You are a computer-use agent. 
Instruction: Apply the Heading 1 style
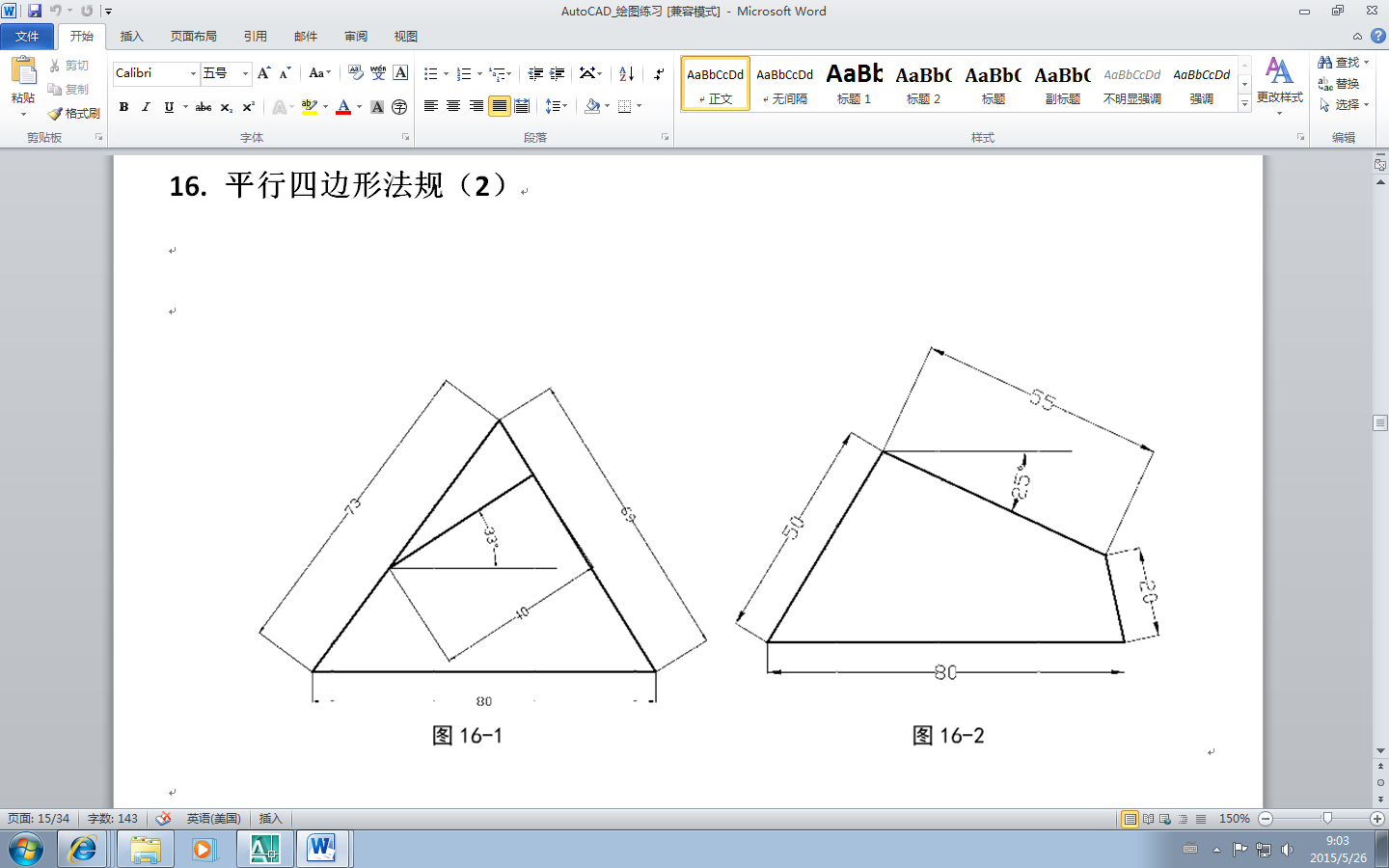854,83
